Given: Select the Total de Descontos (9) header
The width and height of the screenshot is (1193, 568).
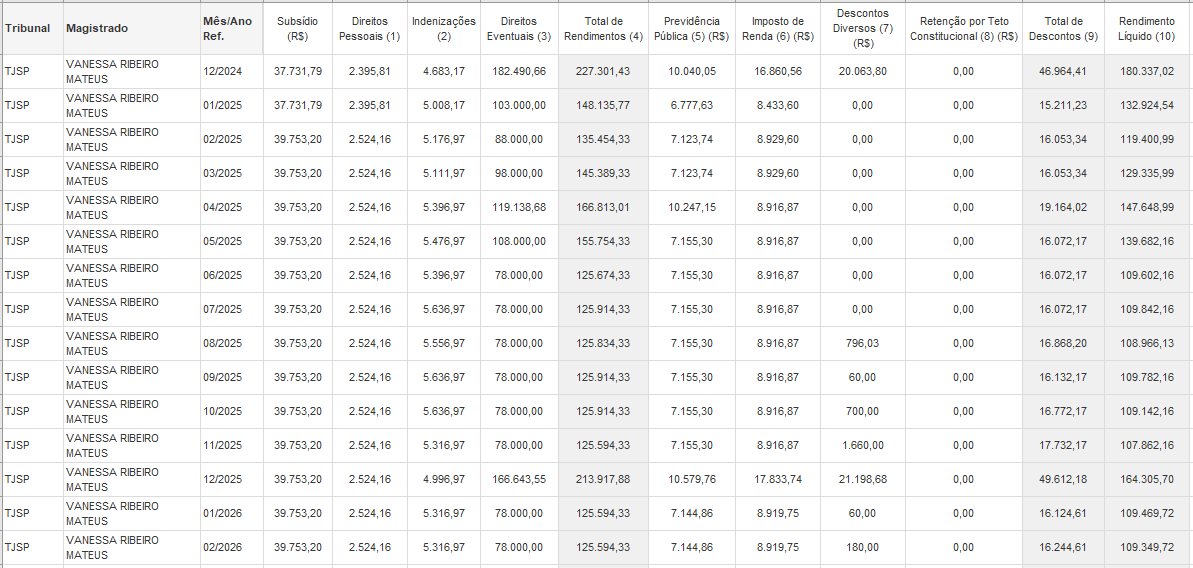Looking at the screenshot, I should pyautogui.click(x=1063, y=29).
